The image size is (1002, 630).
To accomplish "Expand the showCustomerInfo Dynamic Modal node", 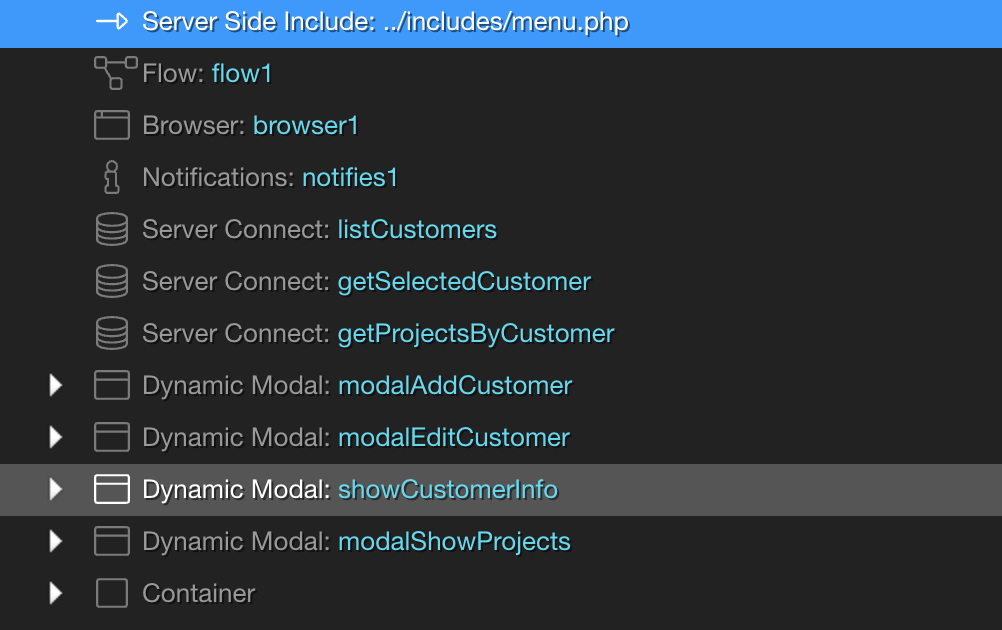I will [56, 489].
